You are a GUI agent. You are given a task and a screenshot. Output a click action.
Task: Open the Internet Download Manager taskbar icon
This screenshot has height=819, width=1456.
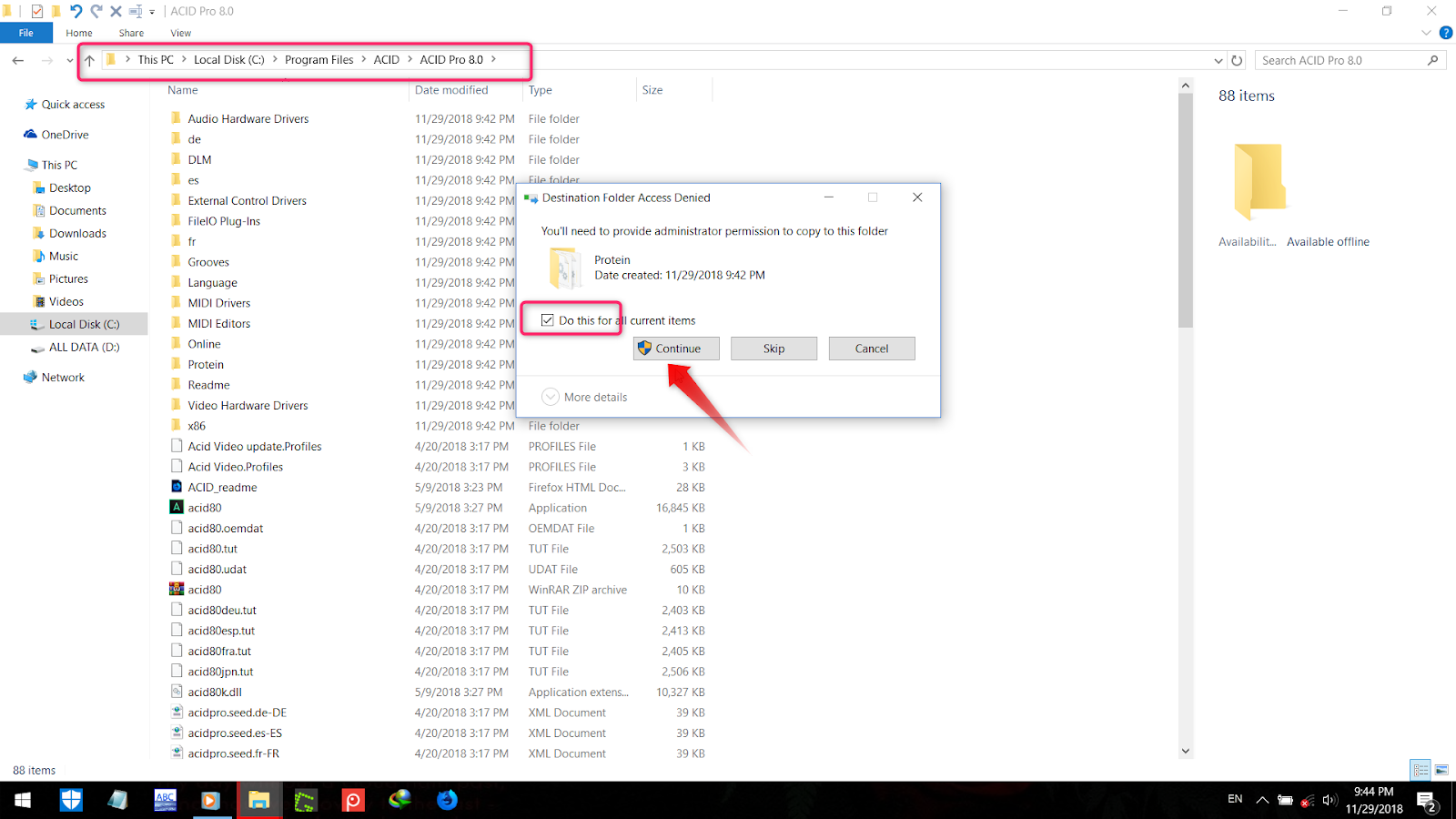[400, 800]
